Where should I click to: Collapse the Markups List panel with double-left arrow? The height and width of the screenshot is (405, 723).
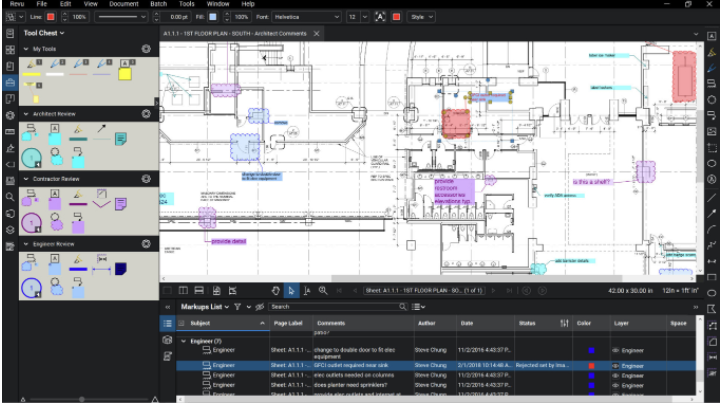pyautogui.click(x=167, y=307)
